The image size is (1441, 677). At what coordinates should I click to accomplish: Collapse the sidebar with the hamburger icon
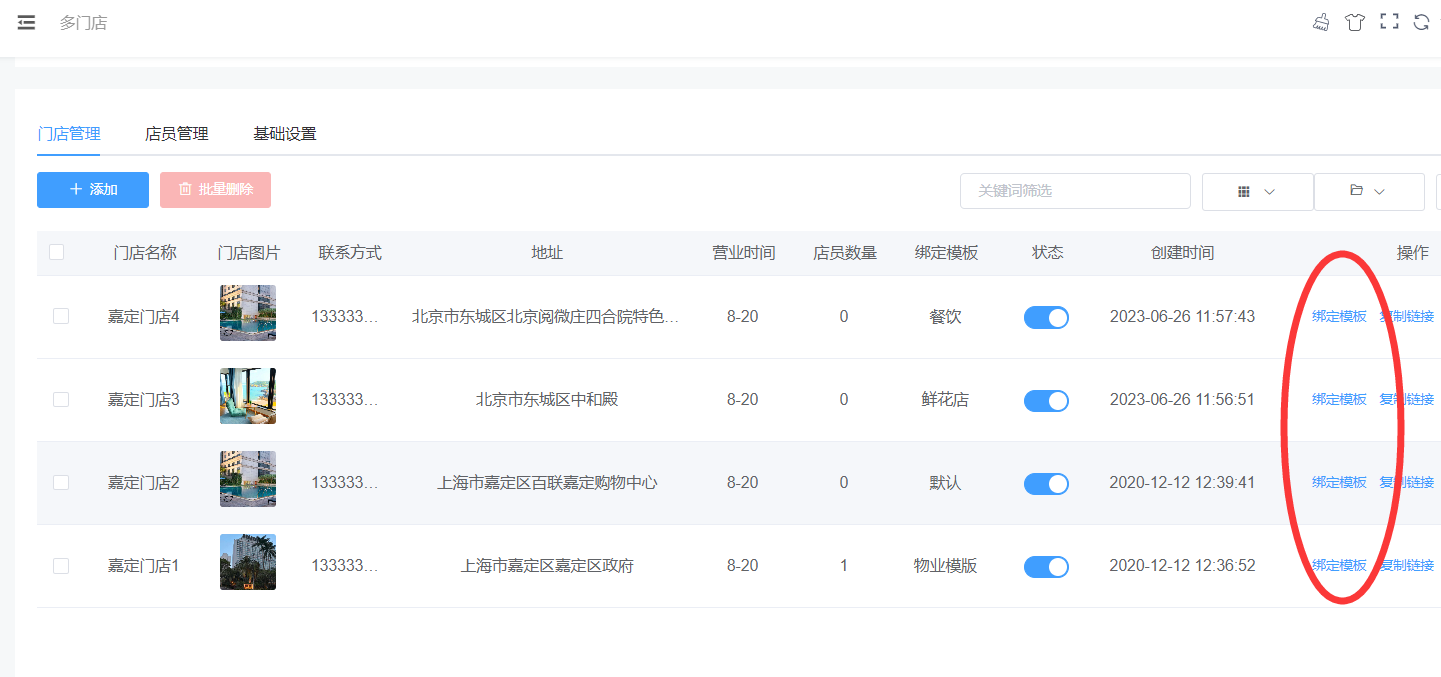point(26,22)
